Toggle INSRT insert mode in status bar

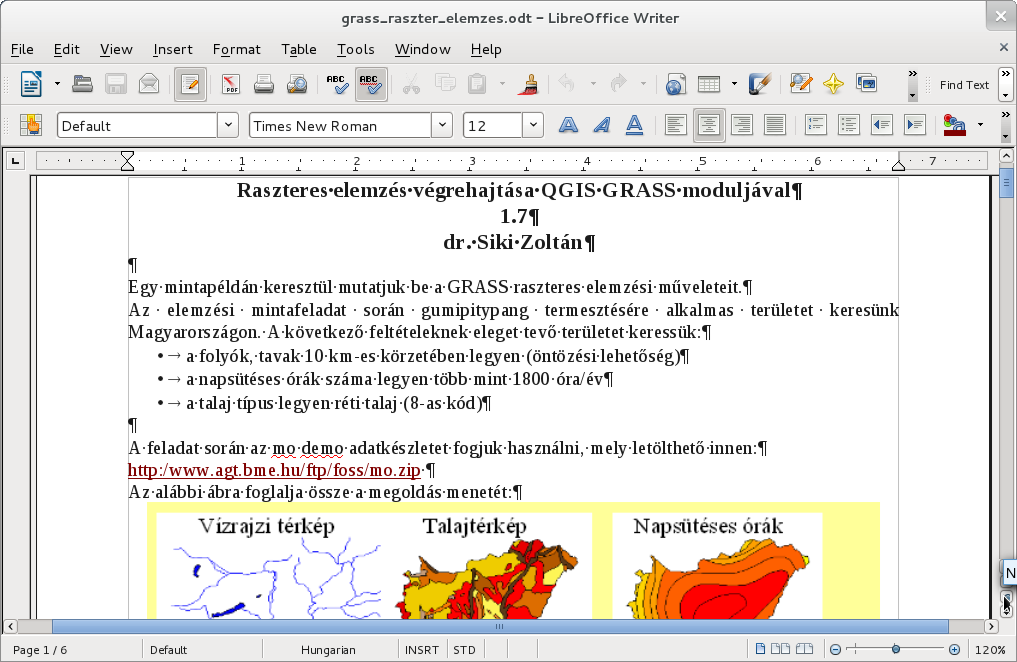coord(422,650)
